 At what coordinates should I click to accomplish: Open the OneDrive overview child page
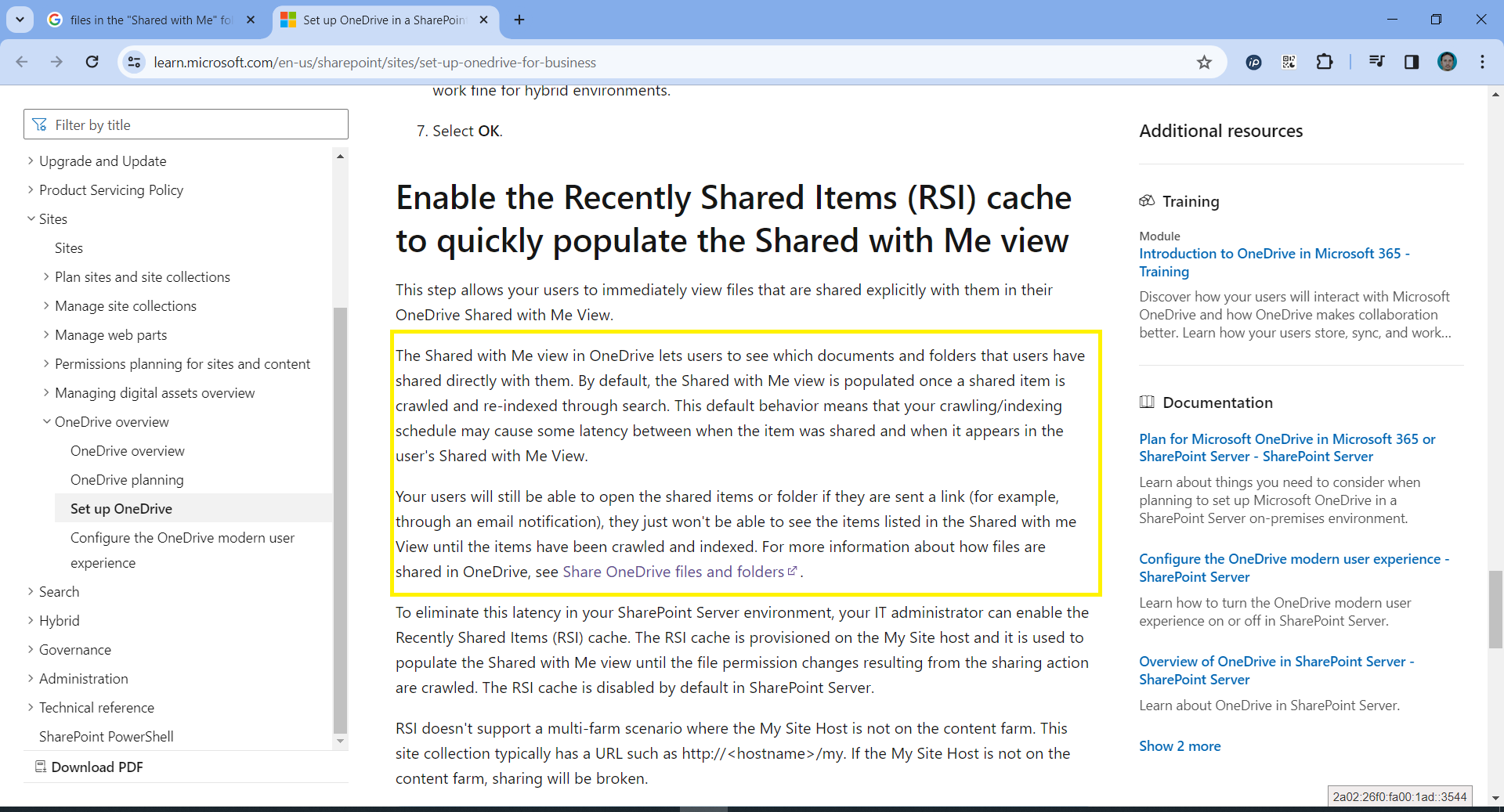pyautogui.click(x=128, y=450)
